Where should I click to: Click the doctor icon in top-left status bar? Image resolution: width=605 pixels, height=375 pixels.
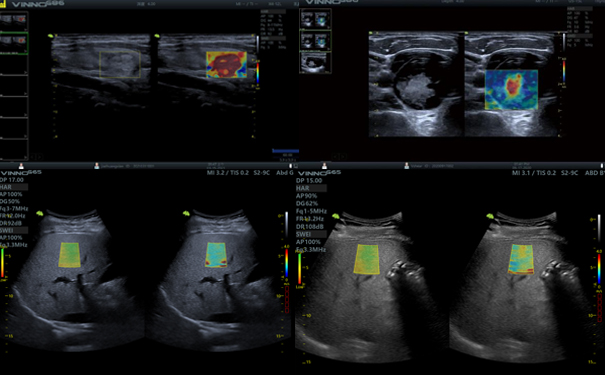21,166
